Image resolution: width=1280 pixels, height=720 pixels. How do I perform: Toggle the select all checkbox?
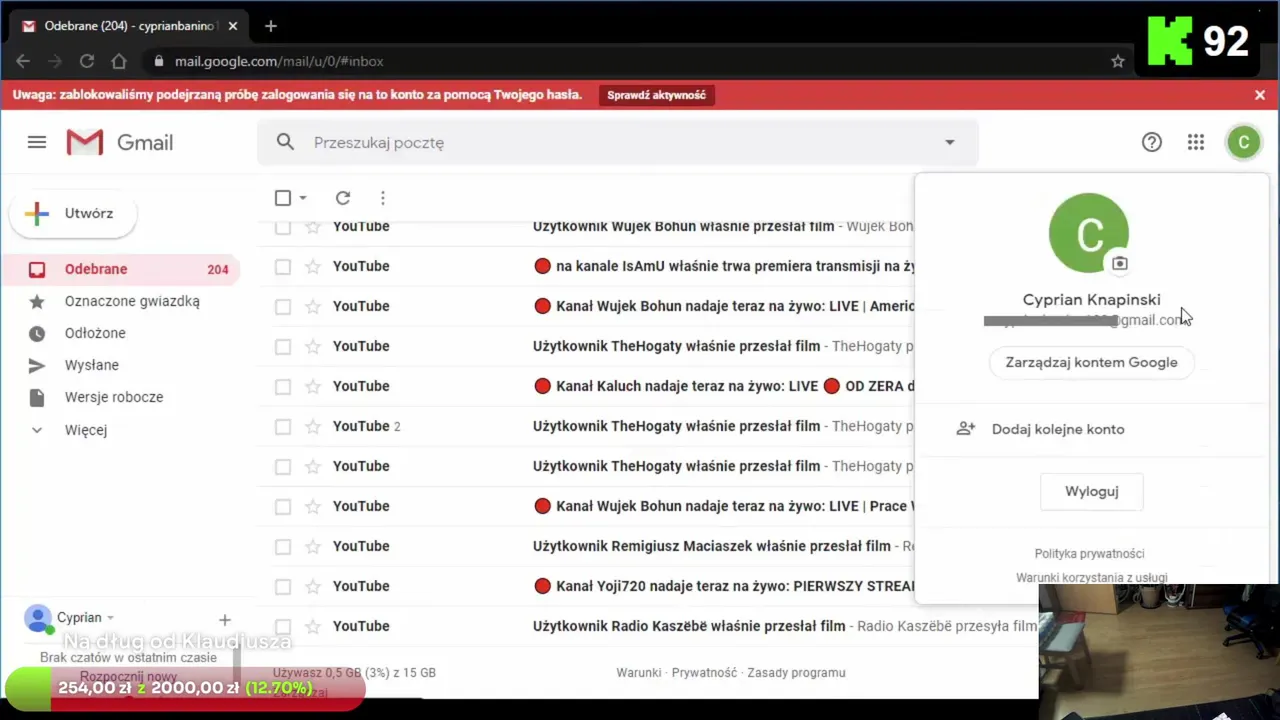click(x=283, y=198)
